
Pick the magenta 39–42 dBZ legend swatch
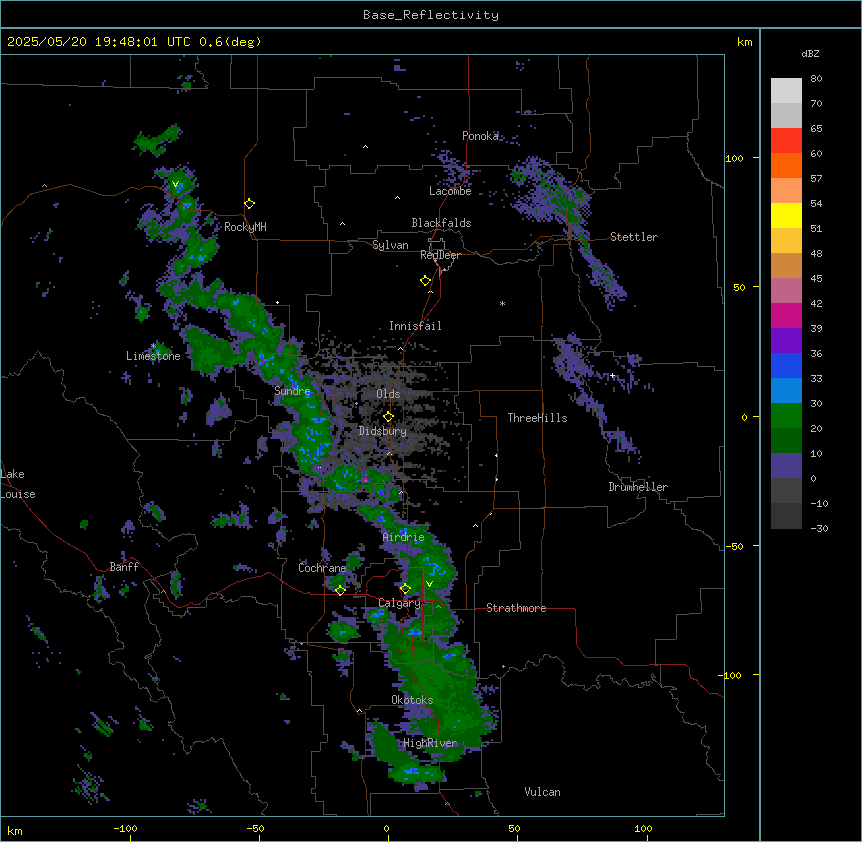(x=786, y=315)
